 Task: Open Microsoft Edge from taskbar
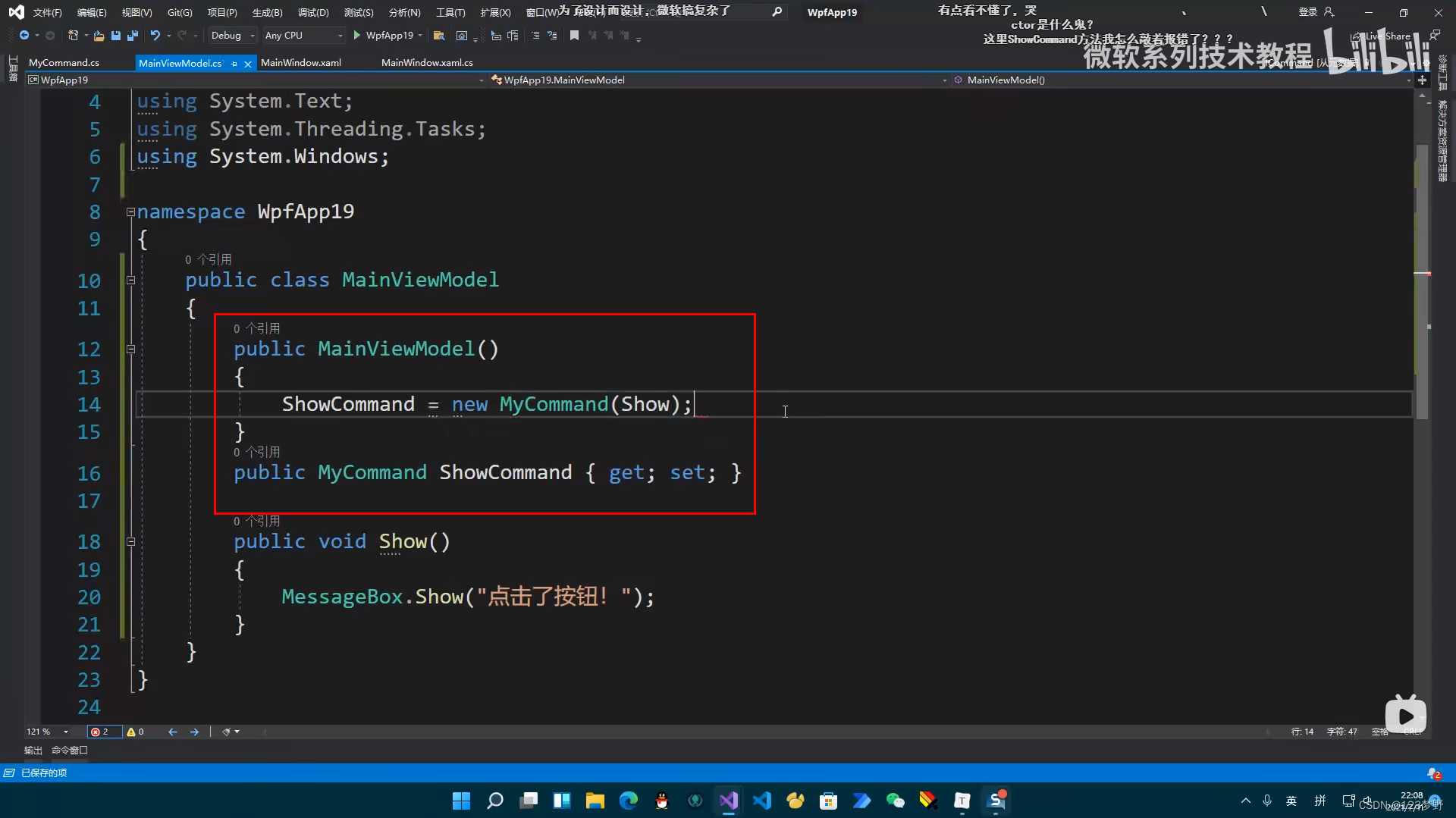[x=628, y=801]
